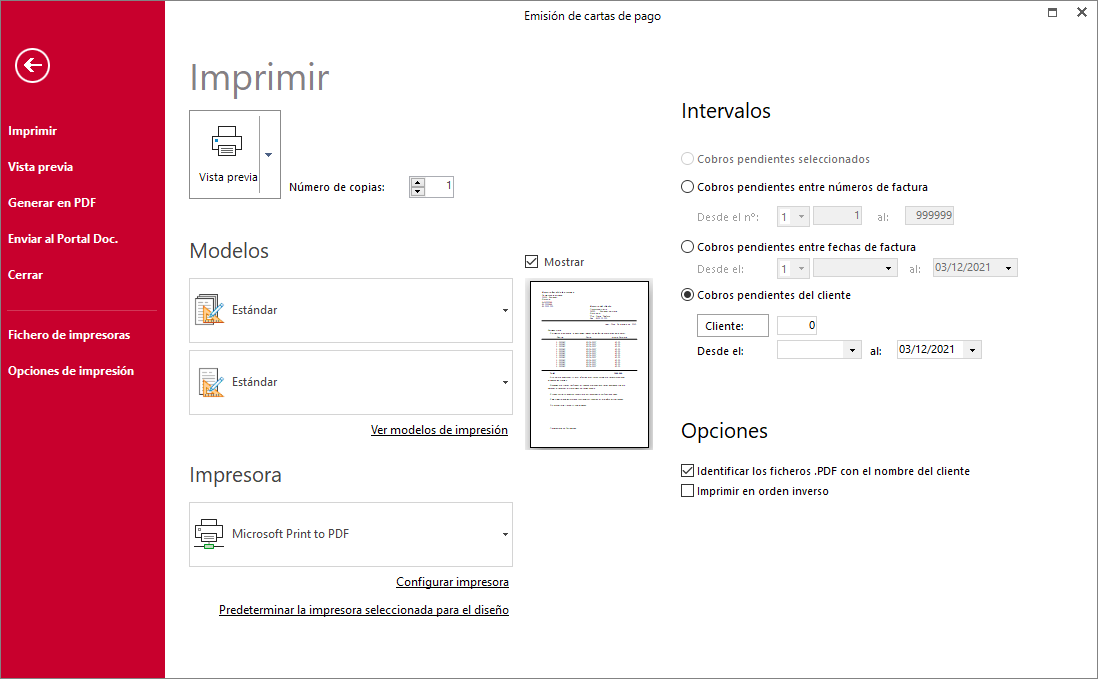Uncheck Identificar los ficheros .PDF checkbox
This screenshot has width=1098, height=679.
click(687, 471)
